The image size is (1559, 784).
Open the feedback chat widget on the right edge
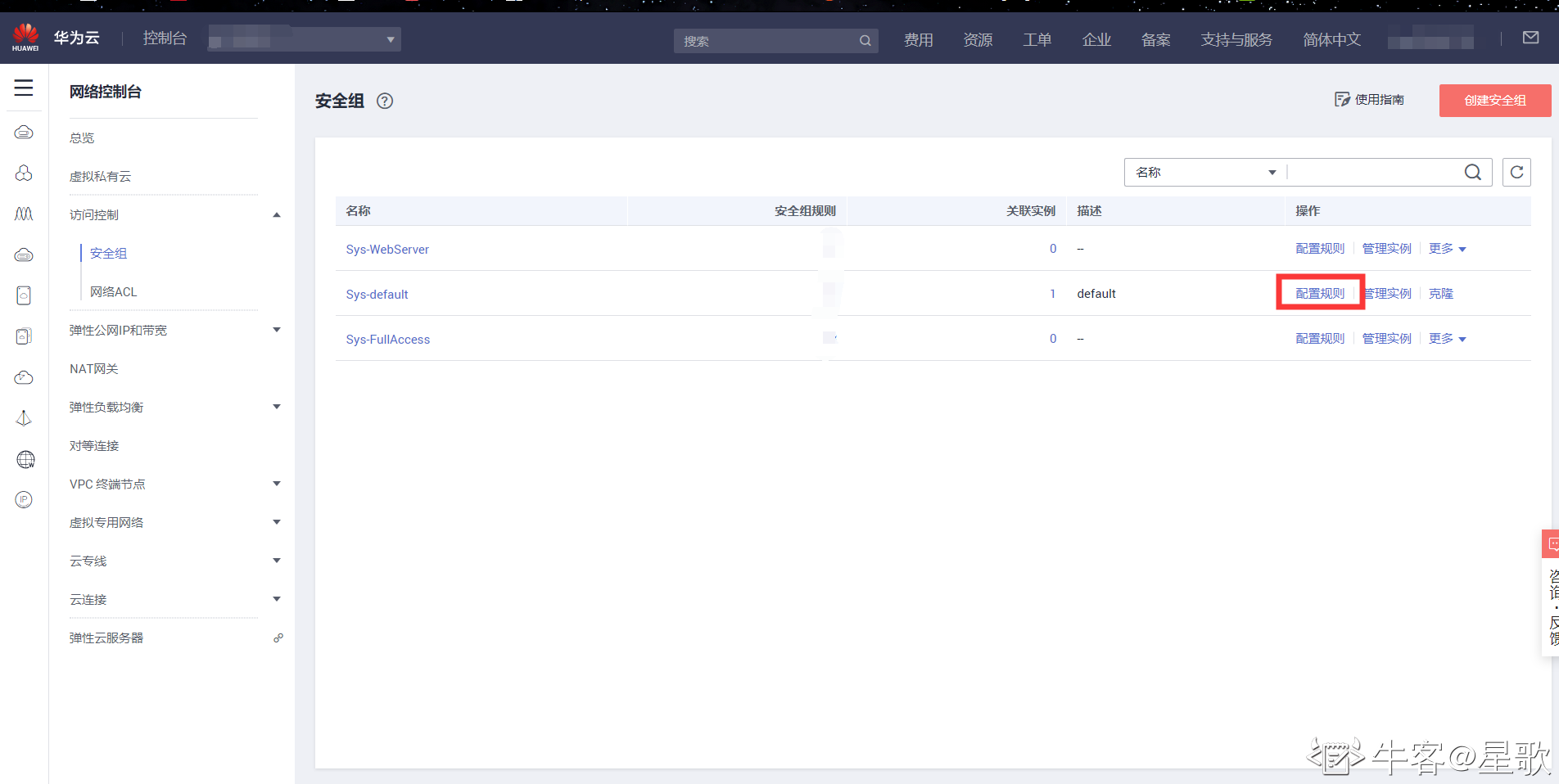[x=1550, y=592]
